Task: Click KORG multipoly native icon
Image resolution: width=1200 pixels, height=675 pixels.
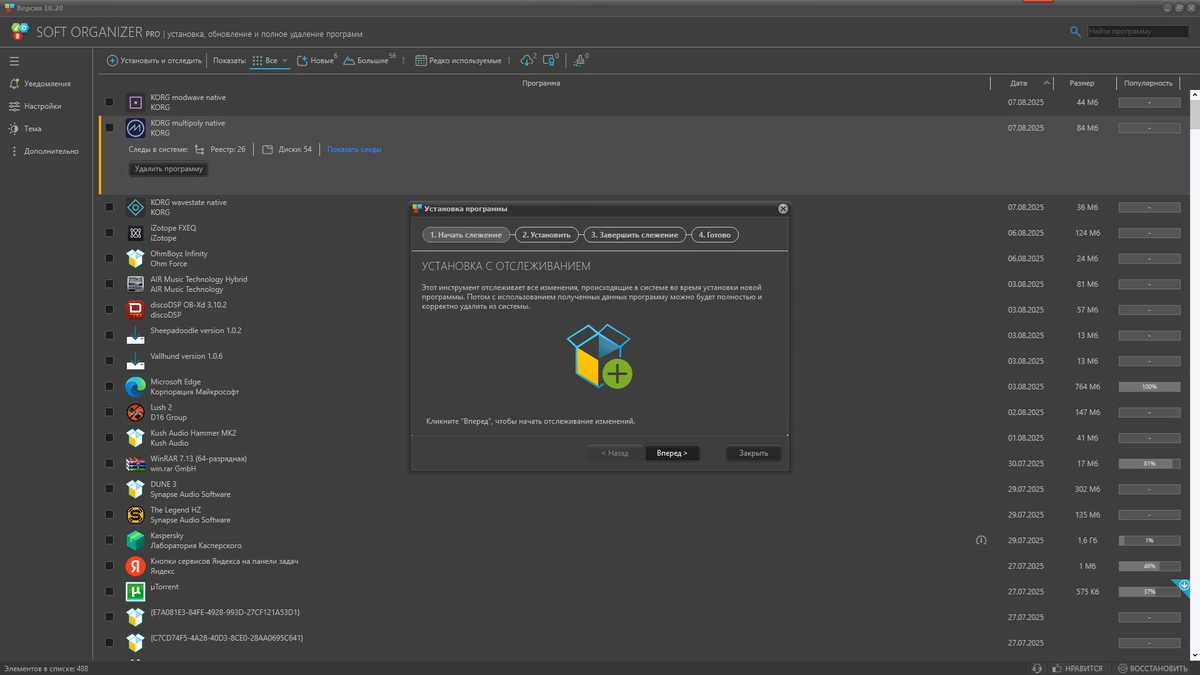Action: tap(135, 128)
